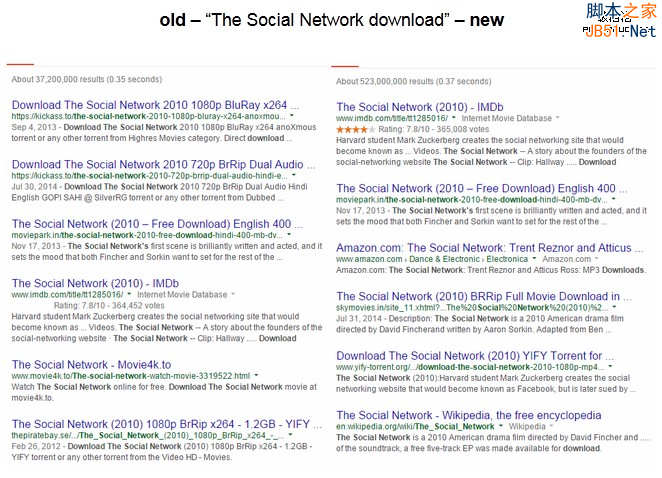
Task: Click the yify-torrent.org green URL
Action: pyautogui.click(x=470, y=367)
